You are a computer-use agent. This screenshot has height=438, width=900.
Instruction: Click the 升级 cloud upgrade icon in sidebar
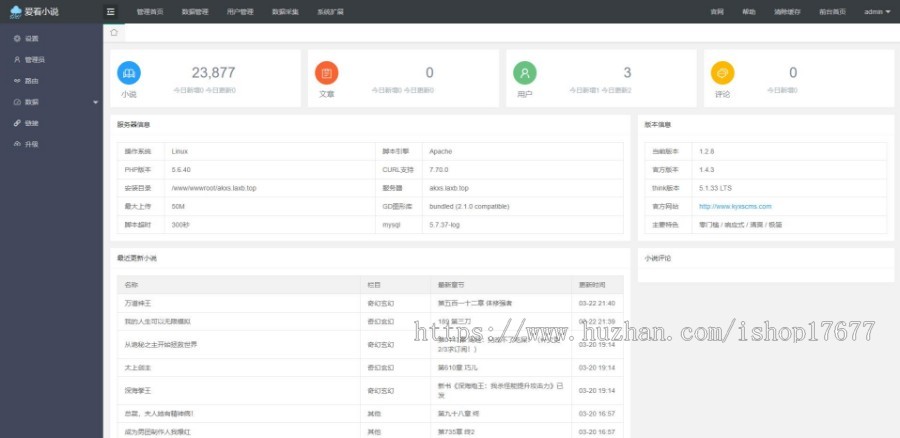pos(17,145)
